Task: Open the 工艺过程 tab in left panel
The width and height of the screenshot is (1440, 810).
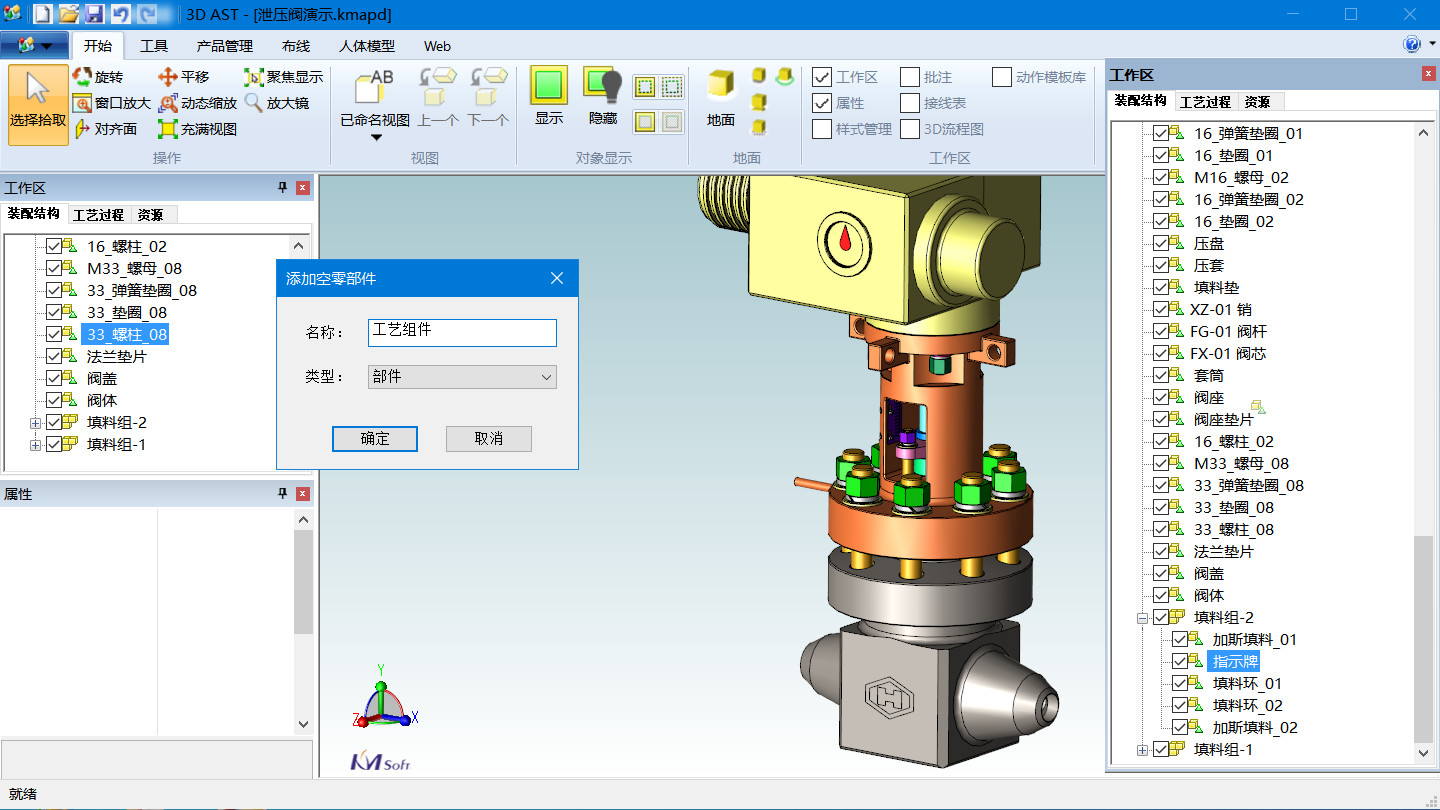Action: point(98,214)
